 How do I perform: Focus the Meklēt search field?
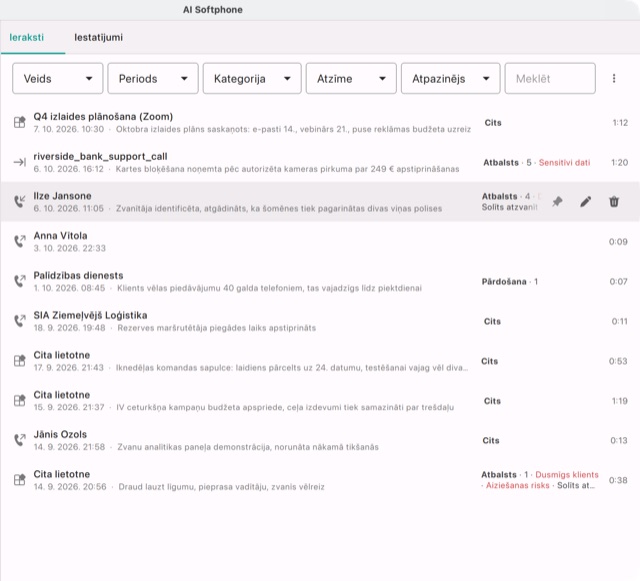pos(550,78)
